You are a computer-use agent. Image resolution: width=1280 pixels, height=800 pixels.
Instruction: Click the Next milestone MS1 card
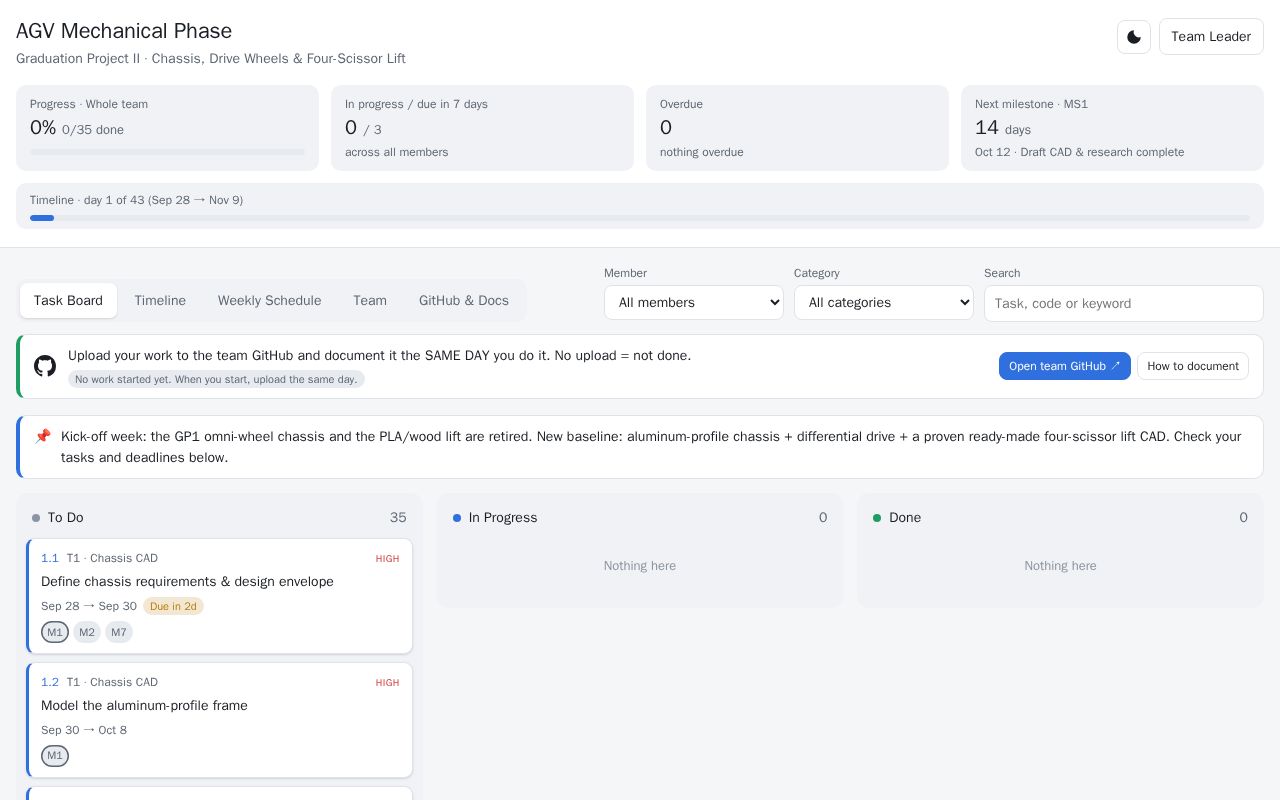(1112, 128)
